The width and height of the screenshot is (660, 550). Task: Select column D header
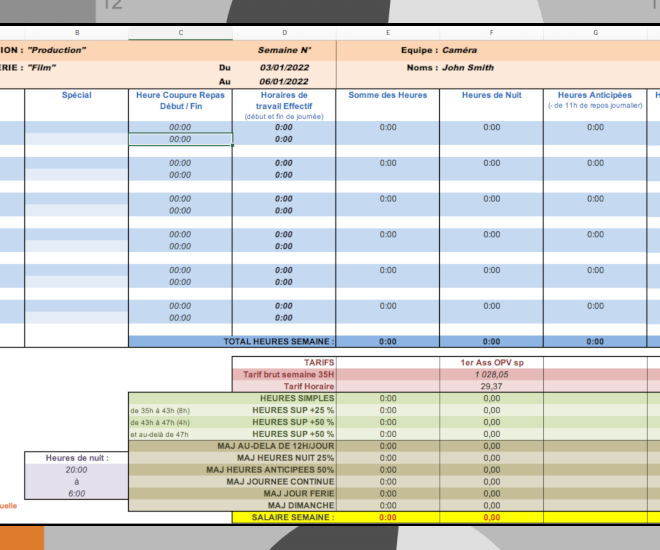[285, 33]
